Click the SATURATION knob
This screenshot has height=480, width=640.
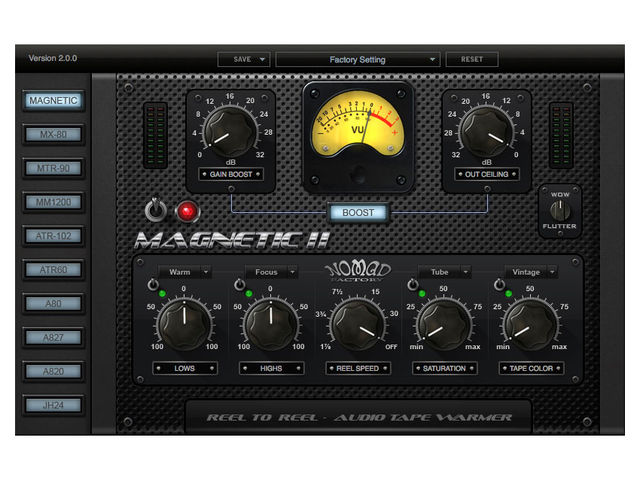point(444,325)
